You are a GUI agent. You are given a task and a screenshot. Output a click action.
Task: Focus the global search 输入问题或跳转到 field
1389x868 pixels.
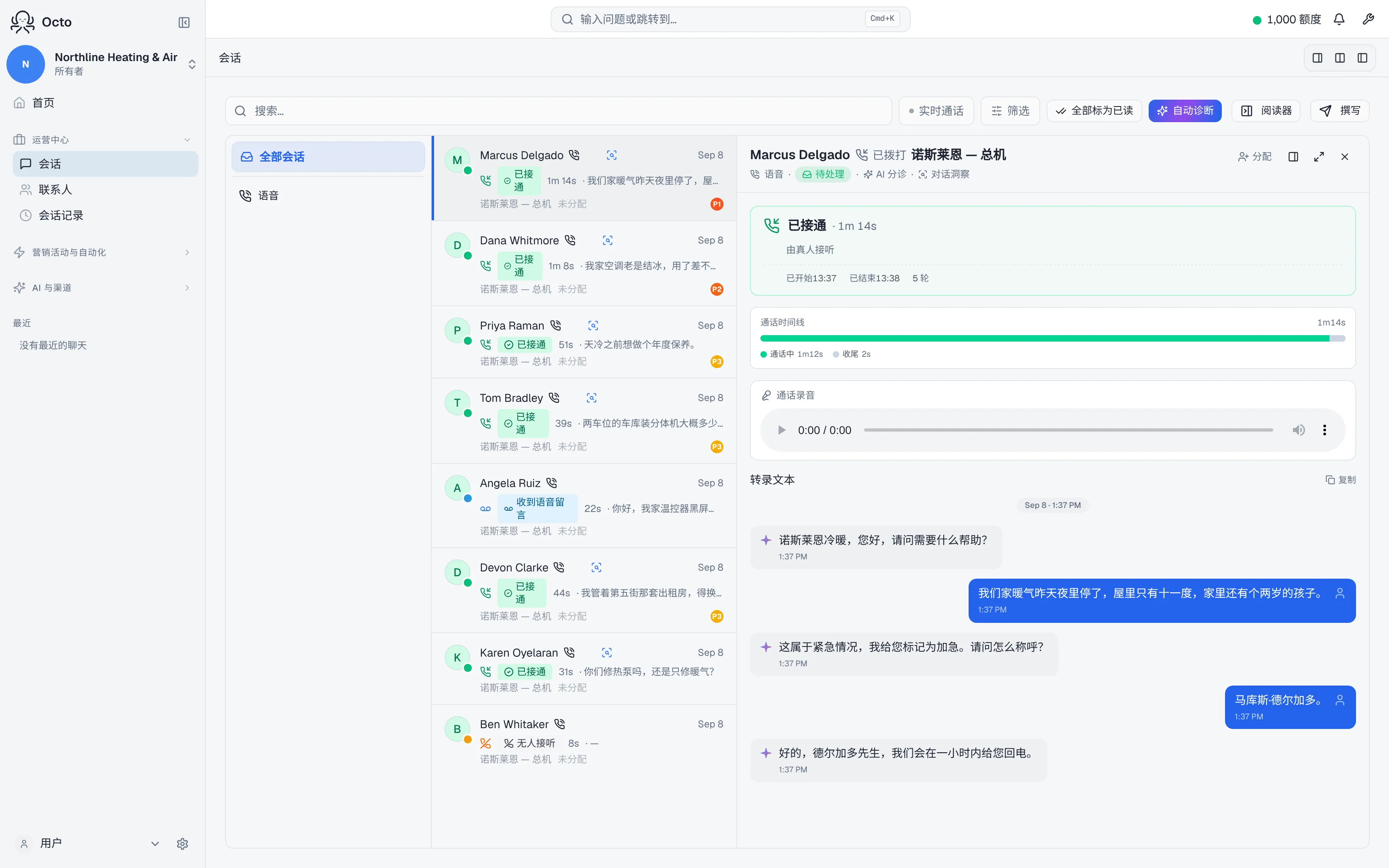pos(730,20)
